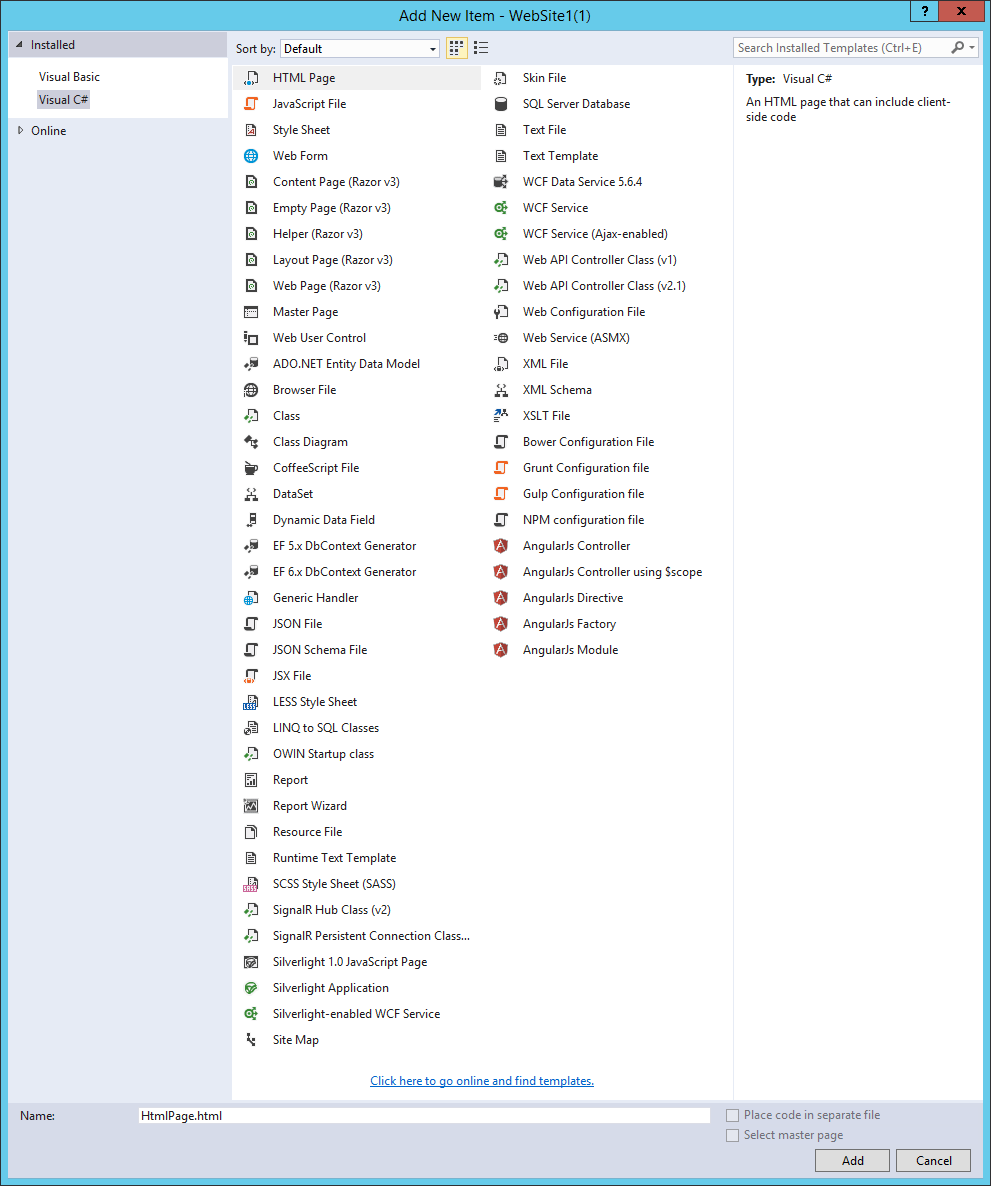This screenshot has width=991, height=1186.
Task: Select the DataSet icon
Action: (x=251, y=494)
